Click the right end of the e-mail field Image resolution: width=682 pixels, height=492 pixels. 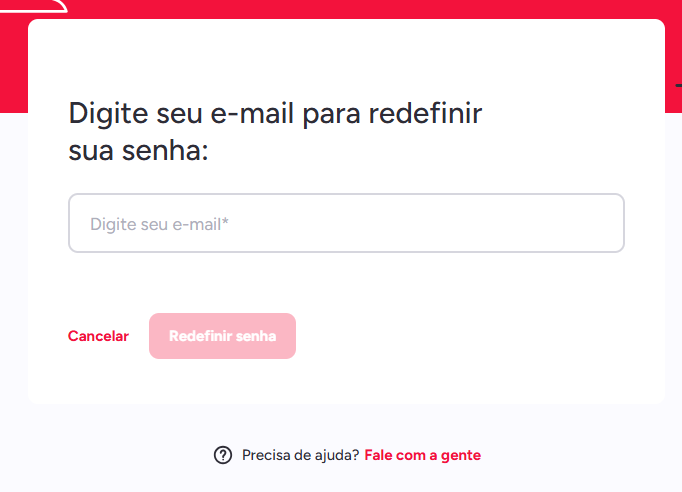click(x=600, y=223)
